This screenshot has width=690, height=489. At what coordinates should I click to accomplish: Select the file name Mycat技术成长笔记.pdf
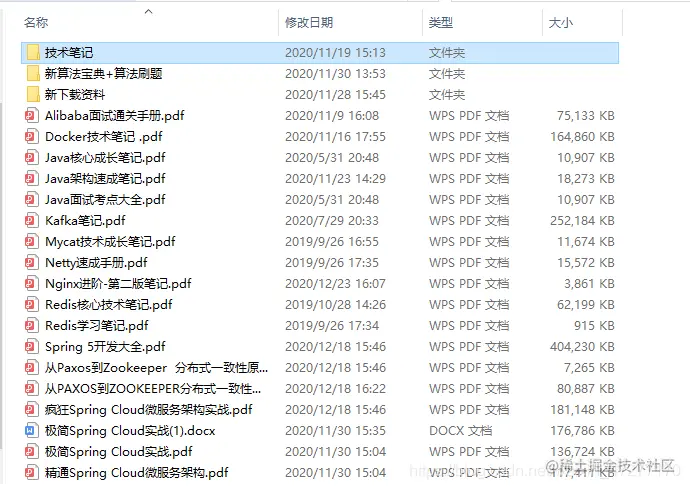(110, 242)
